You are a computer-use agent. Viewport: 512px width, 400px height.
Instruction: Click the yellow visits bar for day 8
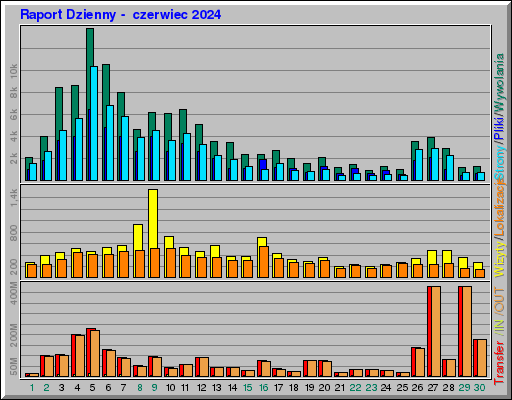click(138, 237)
